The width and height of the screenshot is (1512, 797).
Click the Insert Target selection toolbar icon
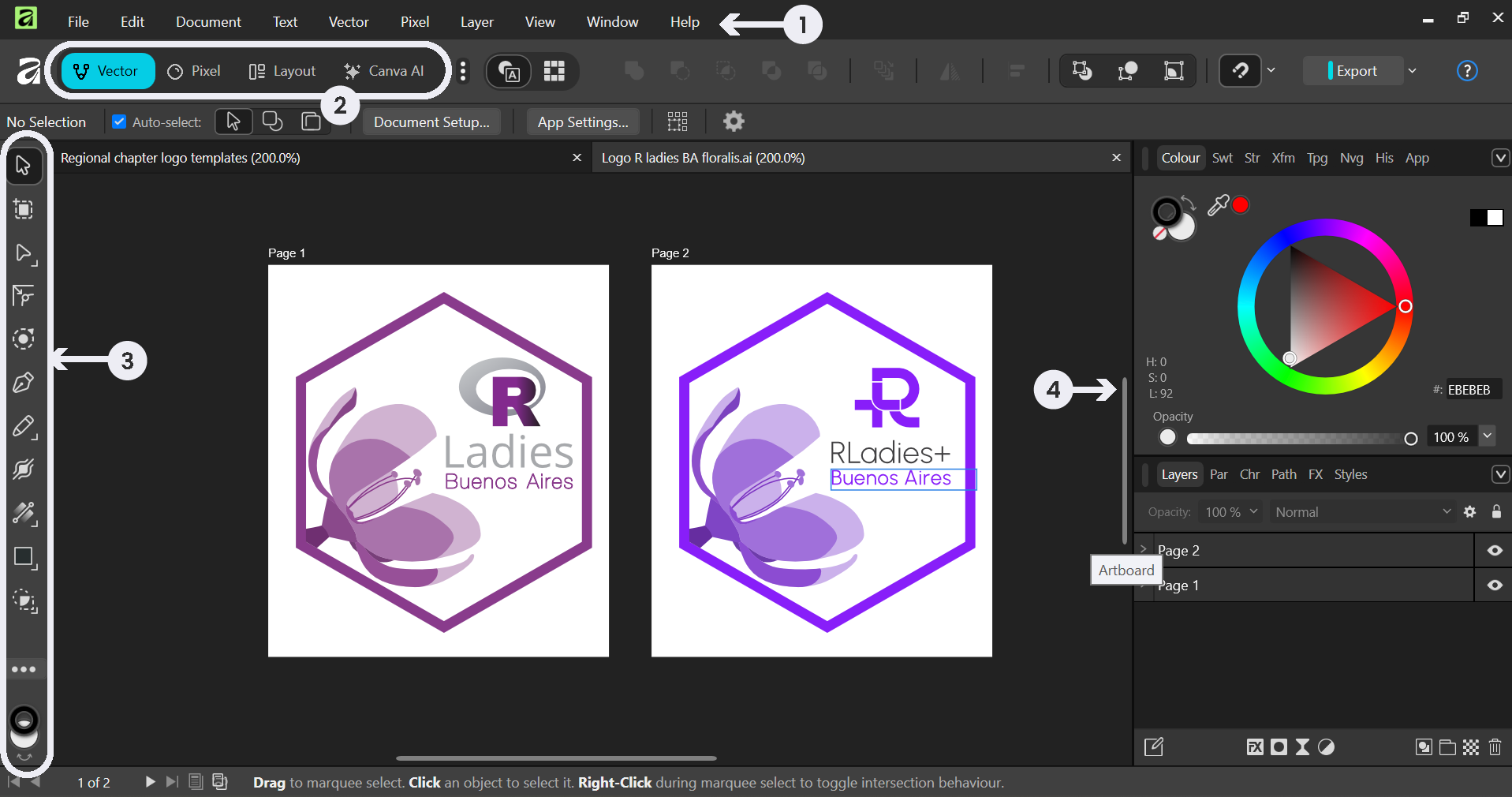coord(1082,71)
